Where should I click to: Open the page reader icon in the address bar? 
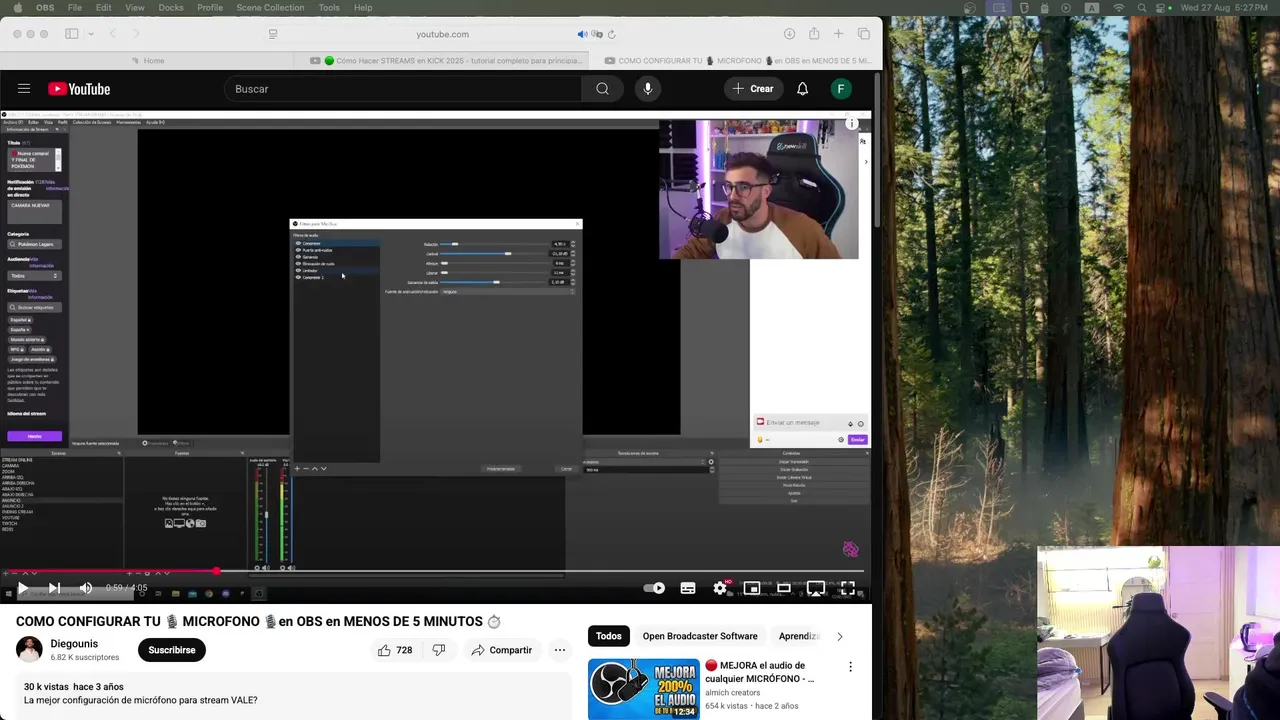pyautogui.click(x=273, y=34)
